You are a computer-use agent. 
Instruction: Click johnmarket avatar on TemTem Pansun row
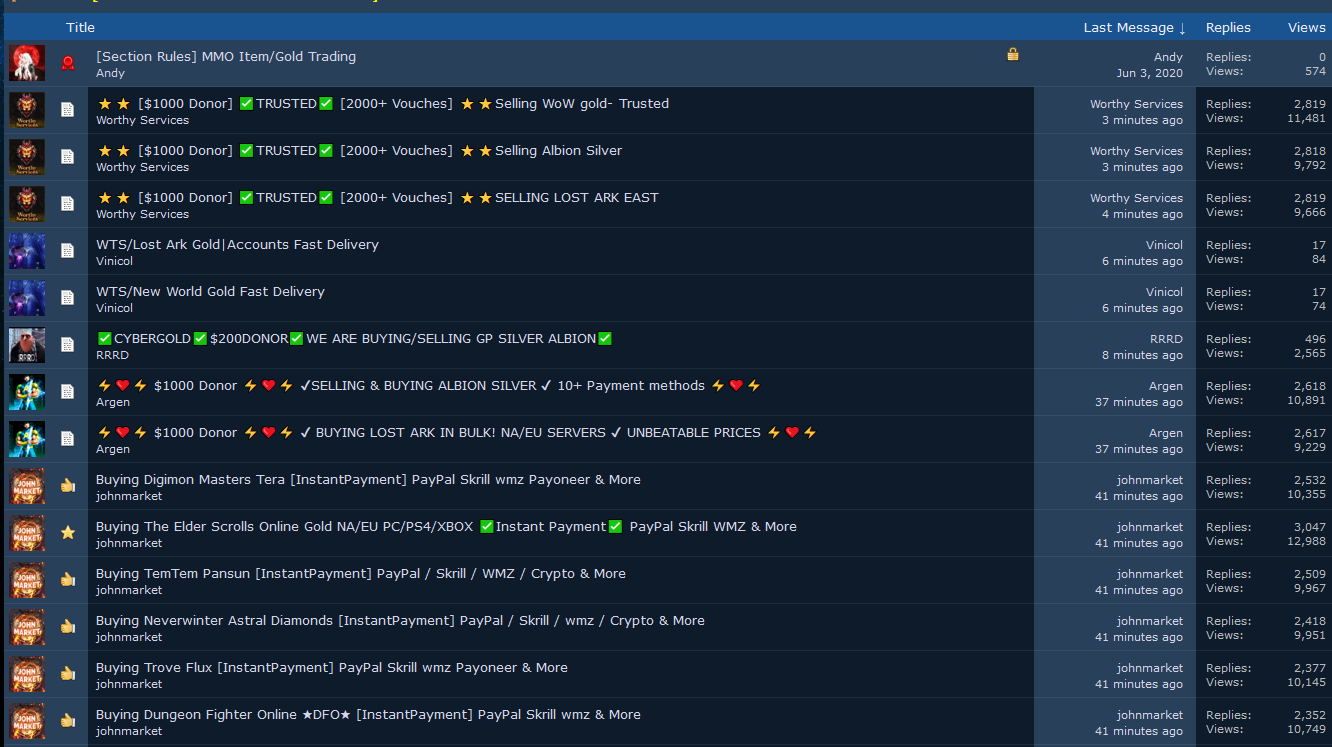[x=27, y=580]
